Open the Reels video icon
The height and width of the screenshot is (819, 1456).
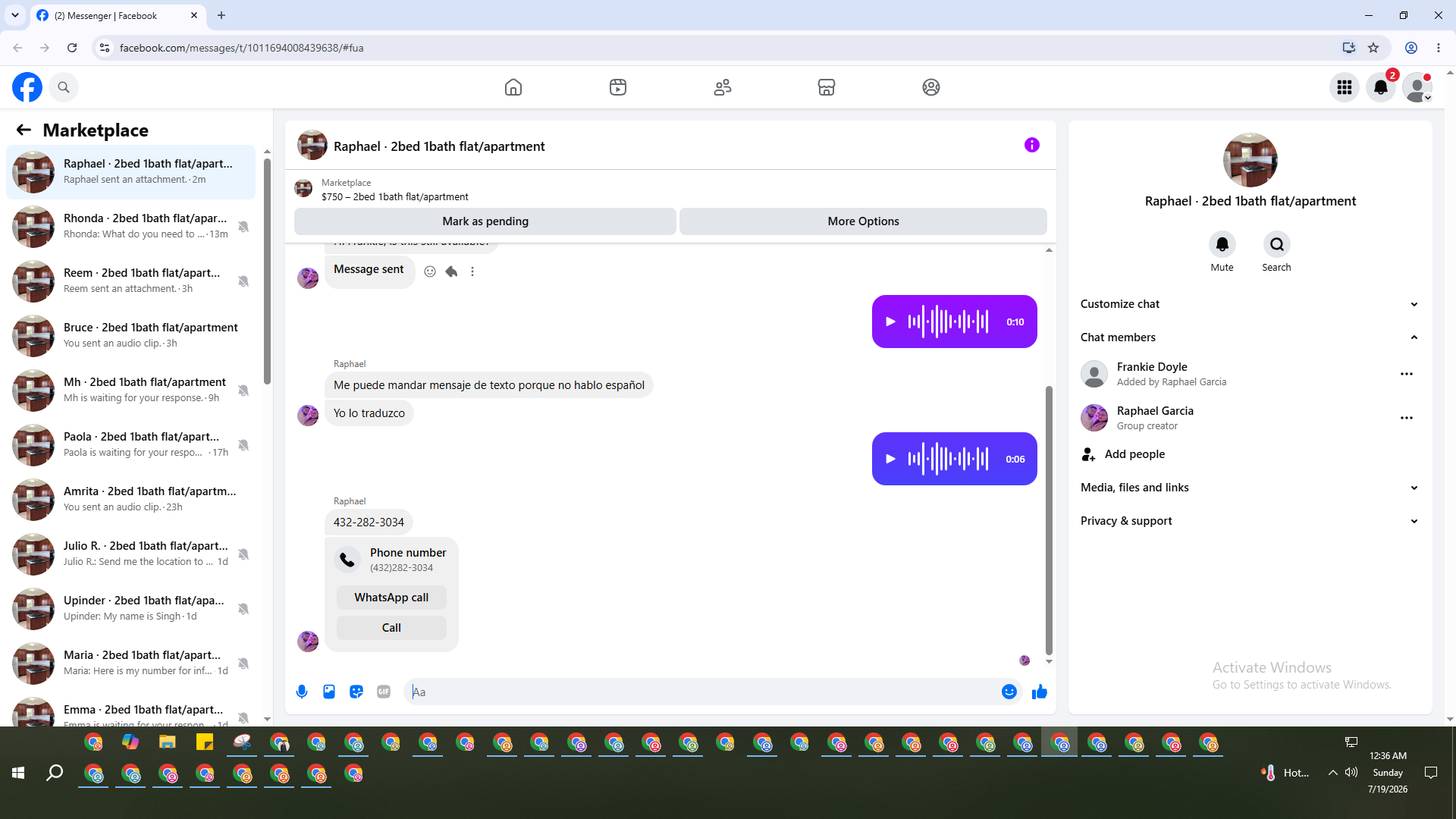tap(618, 87)
